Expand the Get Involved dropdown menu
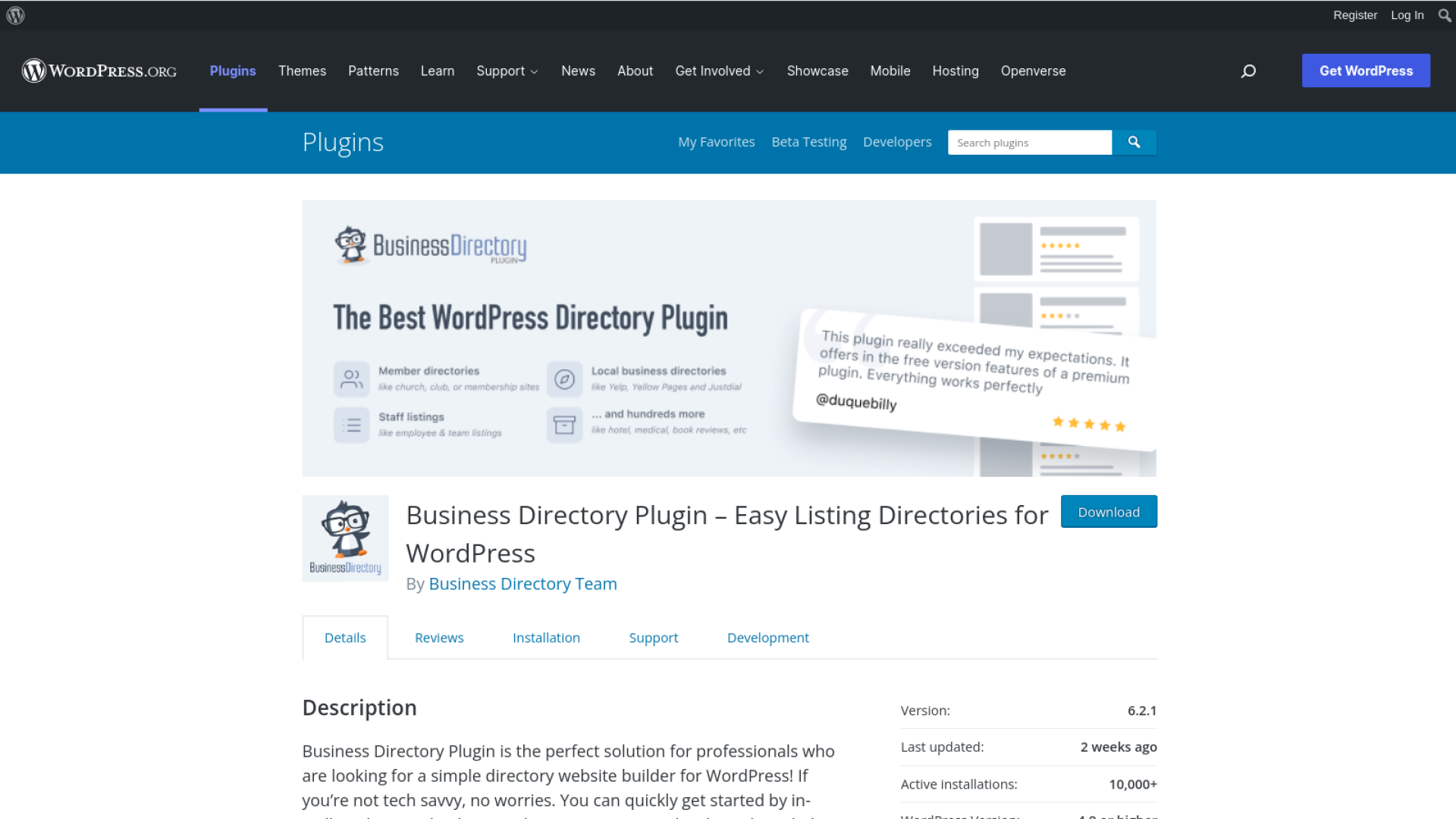The image size is (1456, 819). tap(719, 71)
